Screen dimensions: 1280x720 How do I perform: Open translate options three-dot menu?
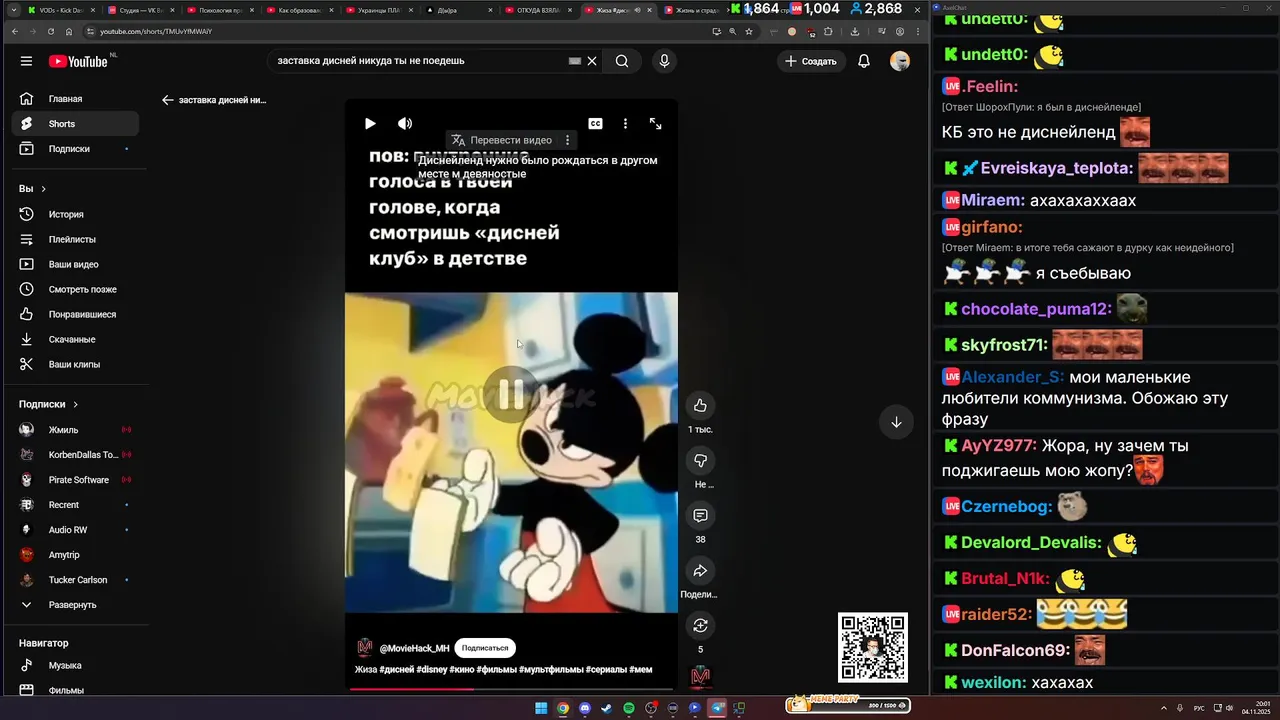click(567, 140)
